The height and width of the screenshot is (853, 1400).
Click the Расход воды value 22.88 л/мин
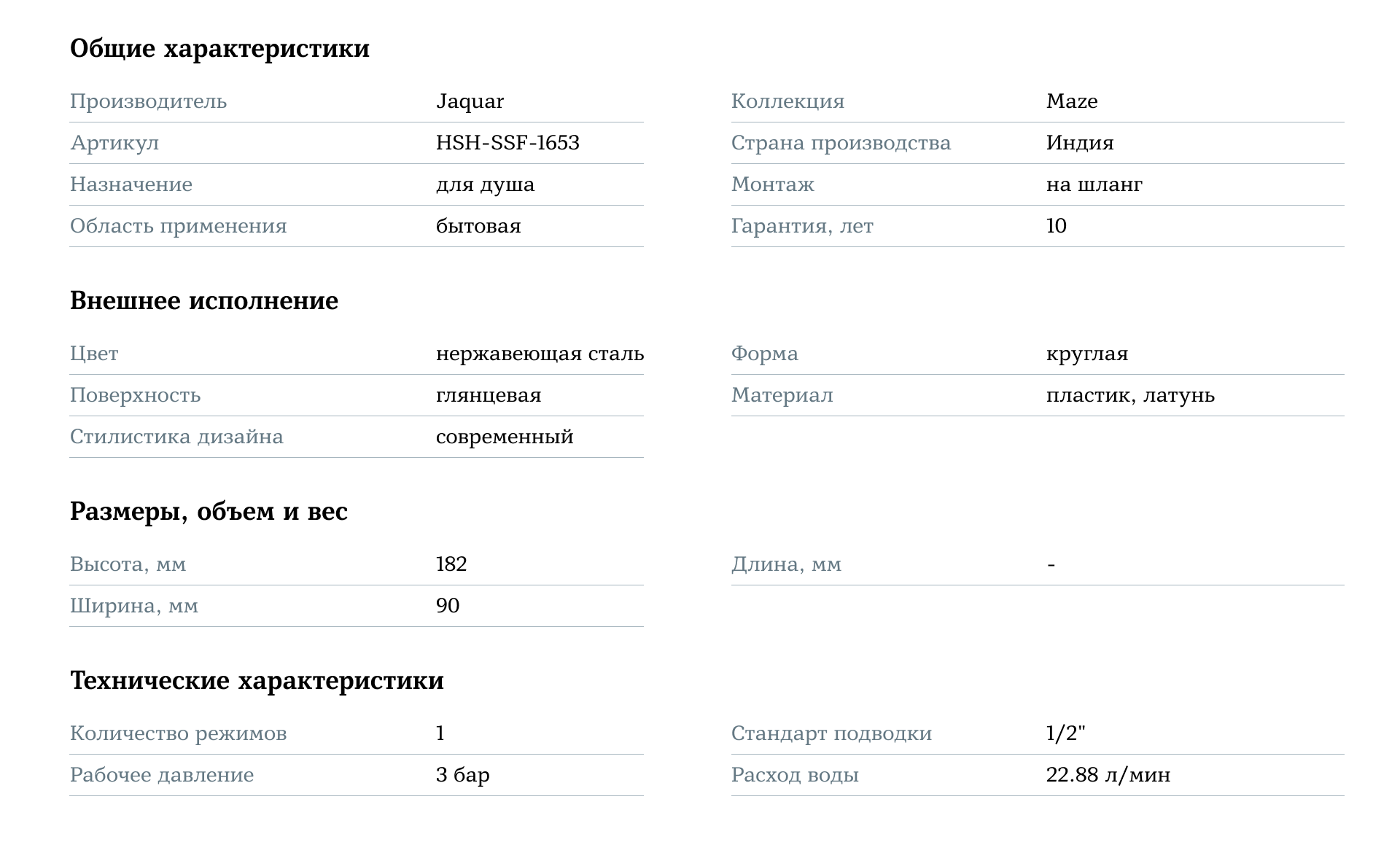pyautogui.click(x=1108, y=775)
